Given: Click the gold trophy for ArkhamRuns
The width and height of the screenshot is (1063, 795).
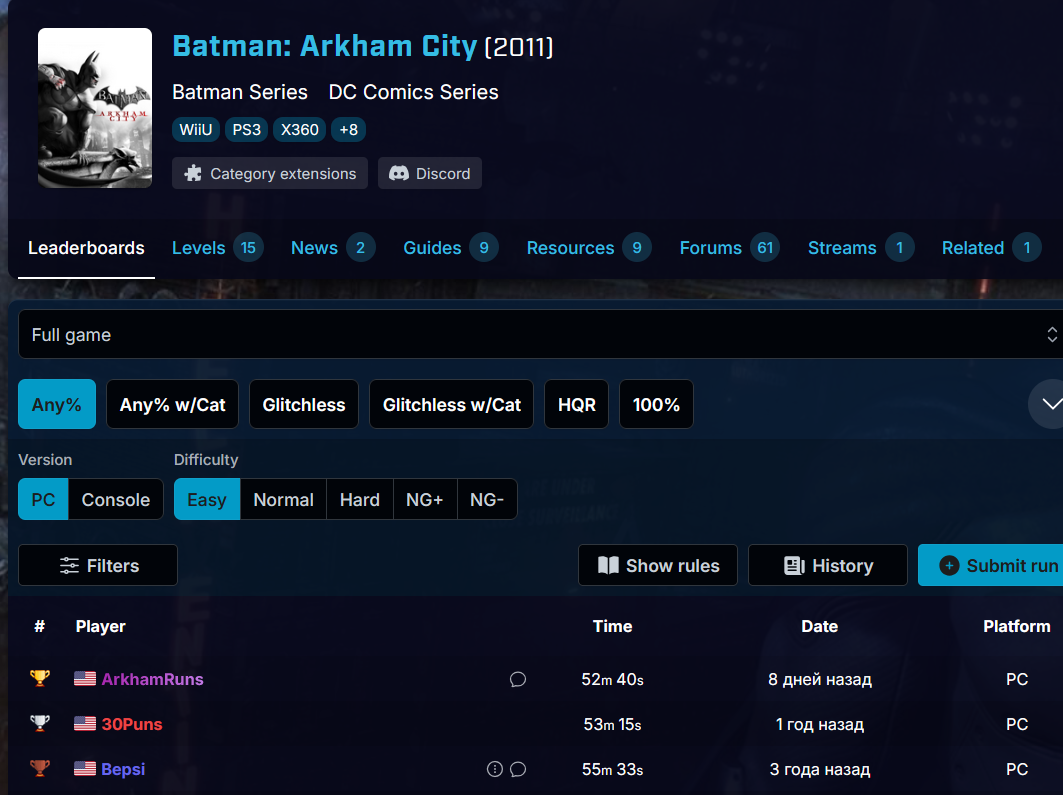Looking at the screenshot, I should (40, 678).
